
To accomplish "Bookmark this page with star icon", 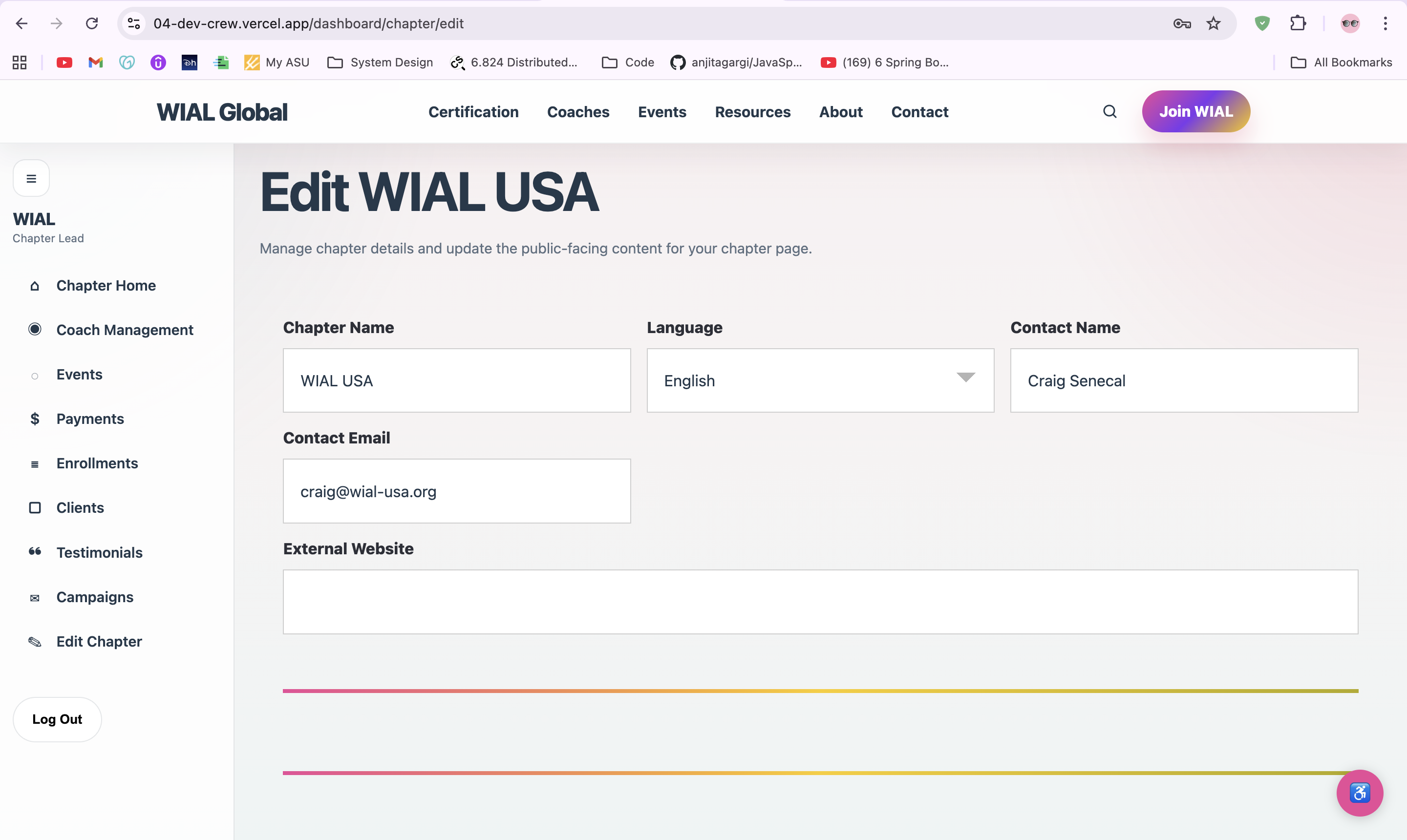I will coord(1213,23).
